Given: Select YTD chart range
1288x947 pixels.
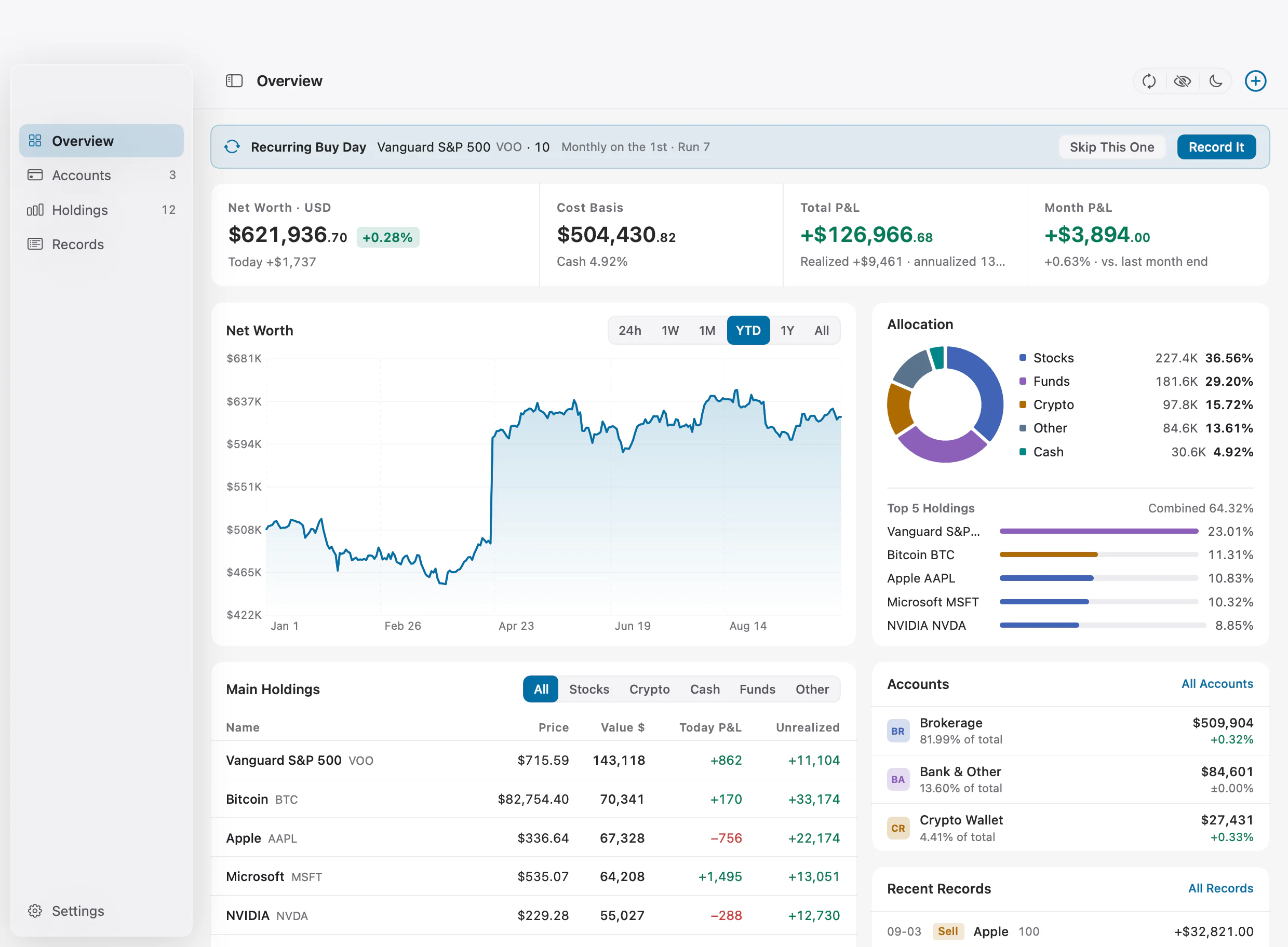Looking at the screenshot, I should [x=748, y=330].
